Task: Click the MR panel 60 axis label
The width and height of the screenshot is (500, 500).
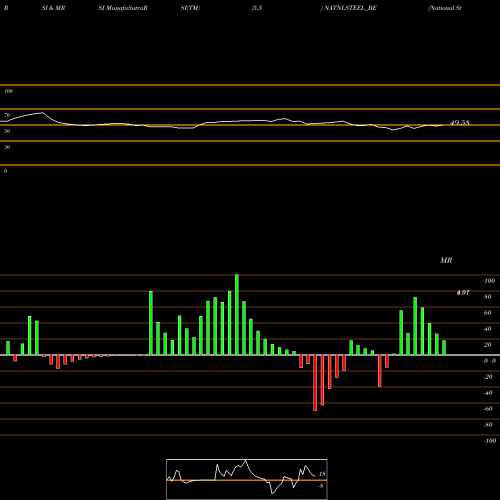Action: coord(488,313)
